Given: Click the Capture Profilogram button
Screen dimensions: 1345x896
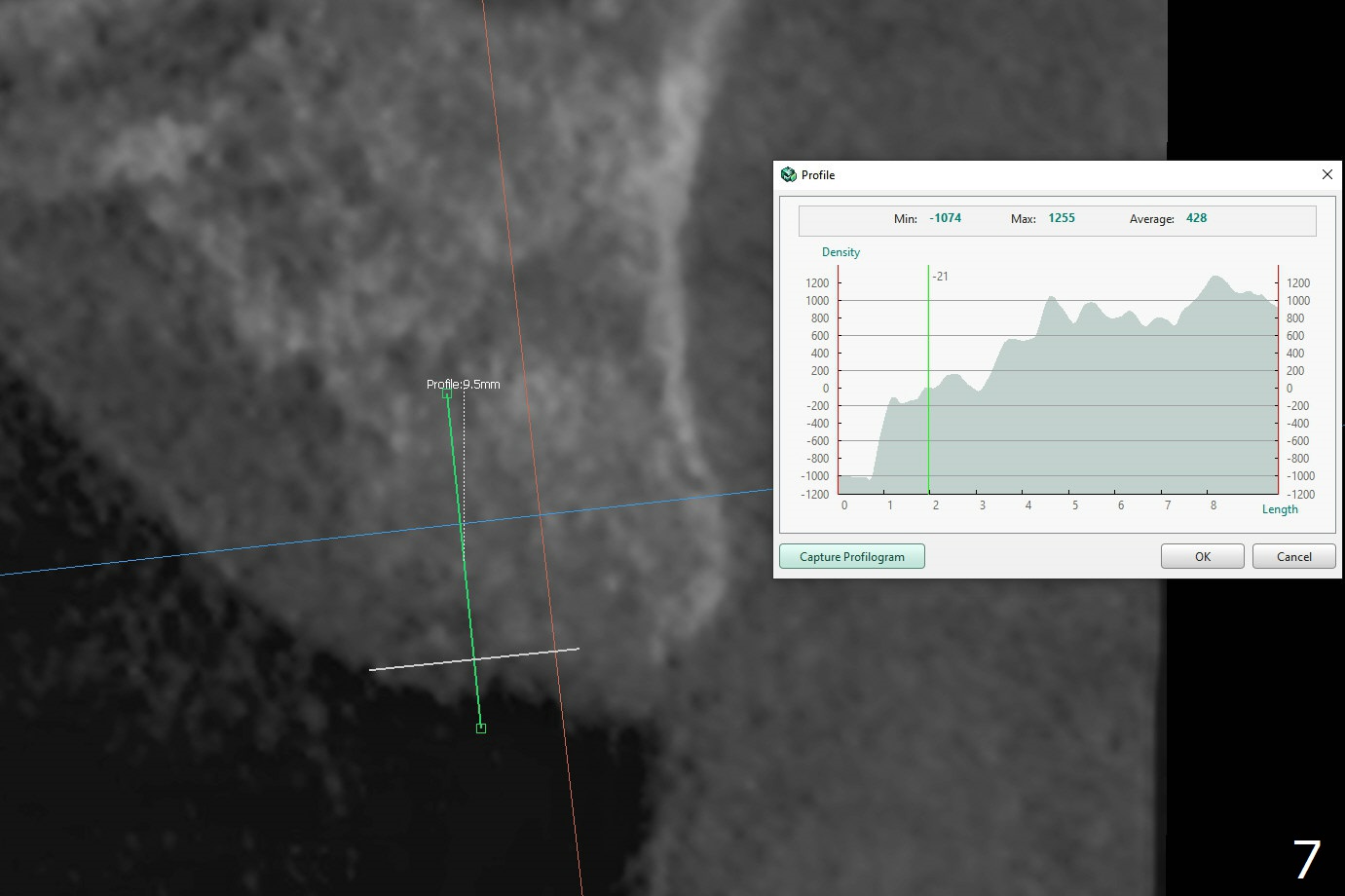Looking at the screenshot, I should pyautogui.click(x=851, y=556).
